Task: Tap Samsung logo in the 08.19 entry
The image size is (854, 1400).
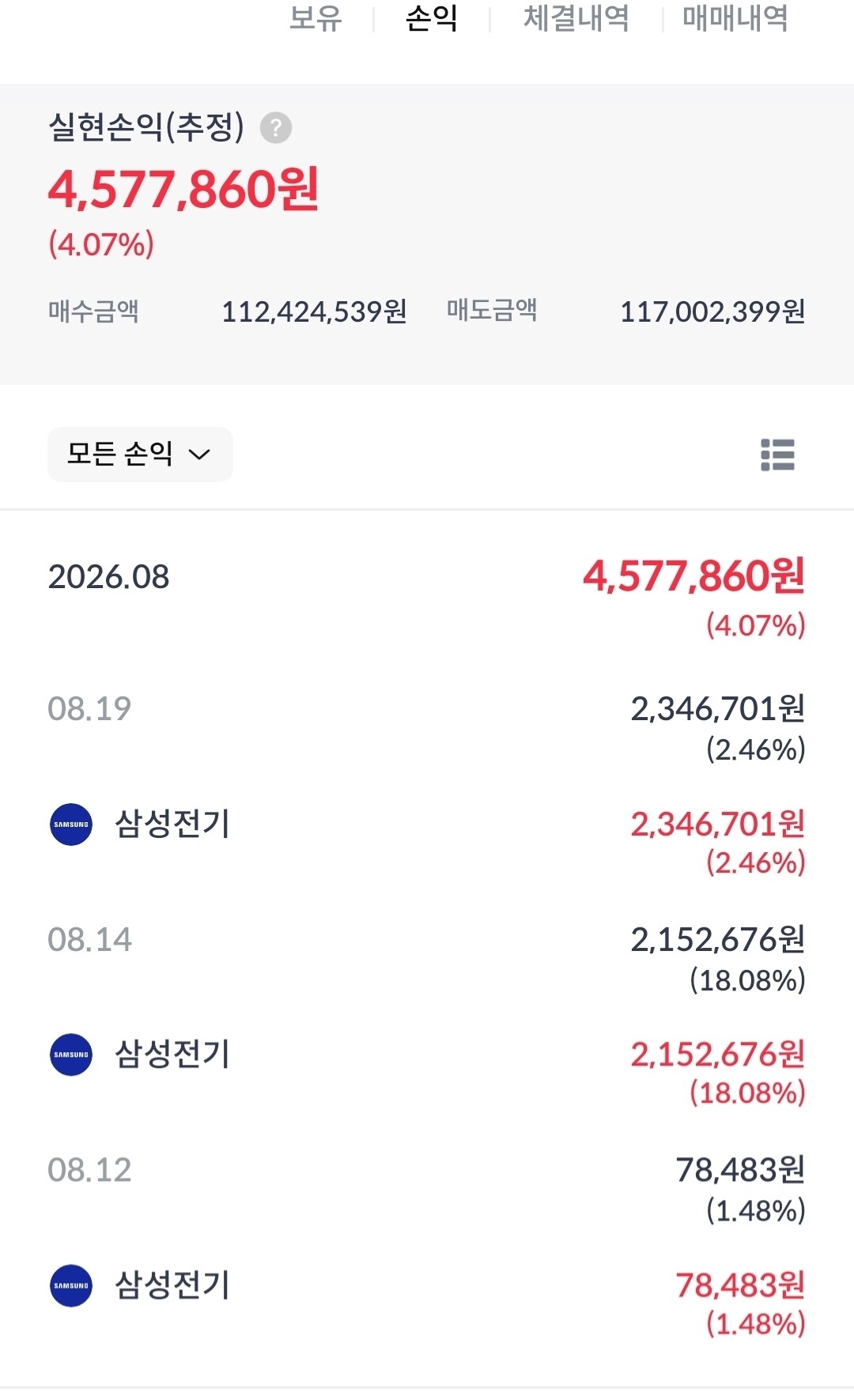Action: (71, 825)
